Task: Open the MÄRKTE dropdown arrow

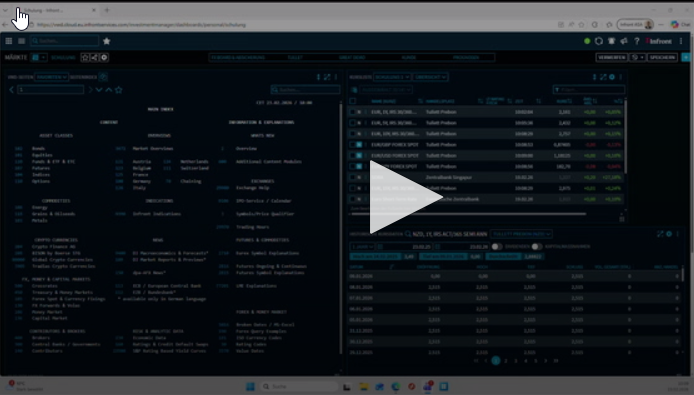Action: [x=43, y=57]
